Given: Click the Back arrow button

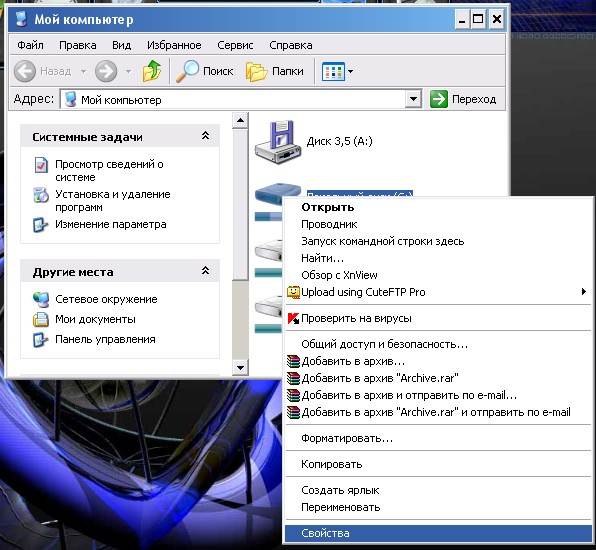Looking at the screenshot, I should tap(25, 71).
